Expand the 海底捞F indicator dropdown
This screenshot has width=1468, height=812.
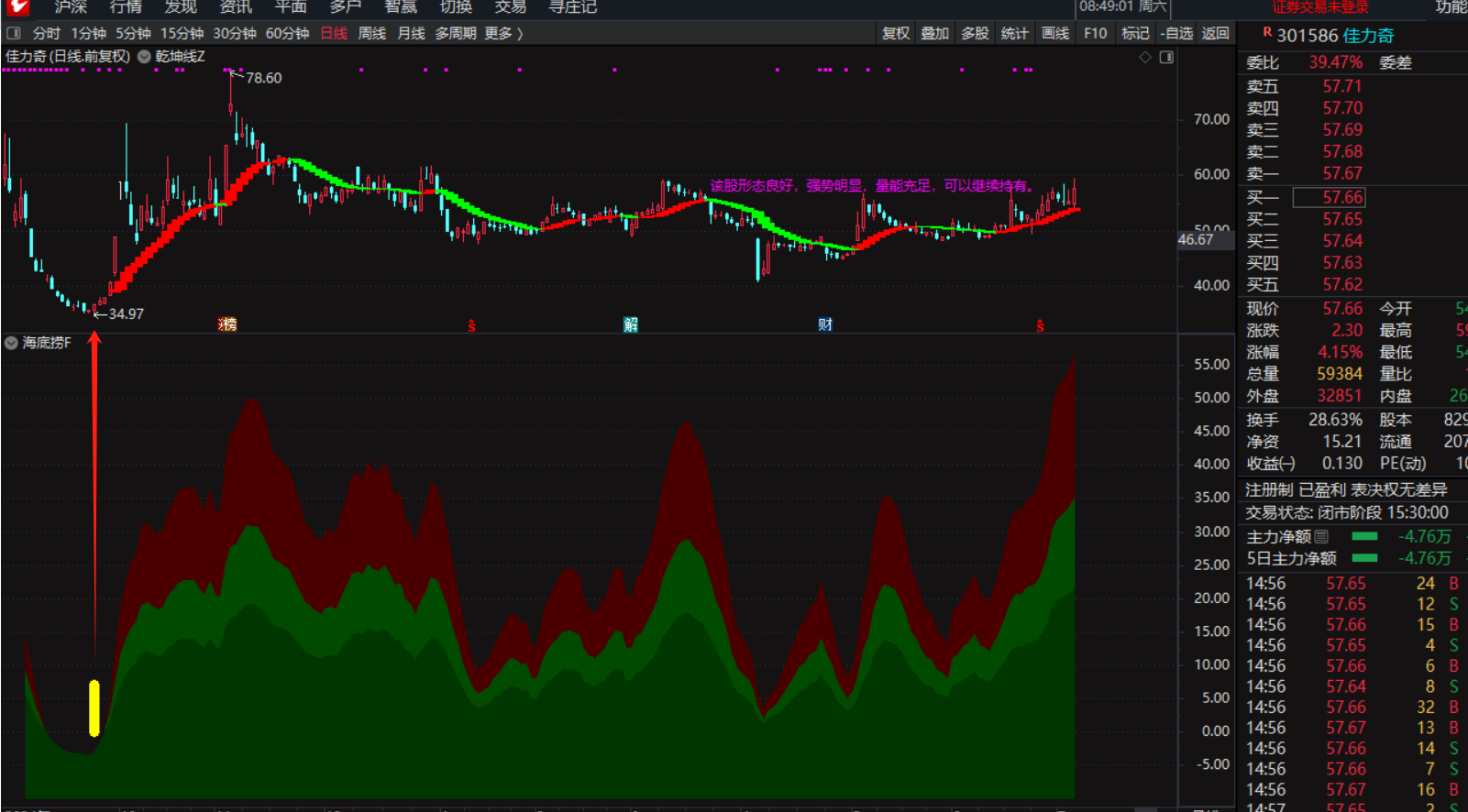pyautogui.click(x=11, y=343)
